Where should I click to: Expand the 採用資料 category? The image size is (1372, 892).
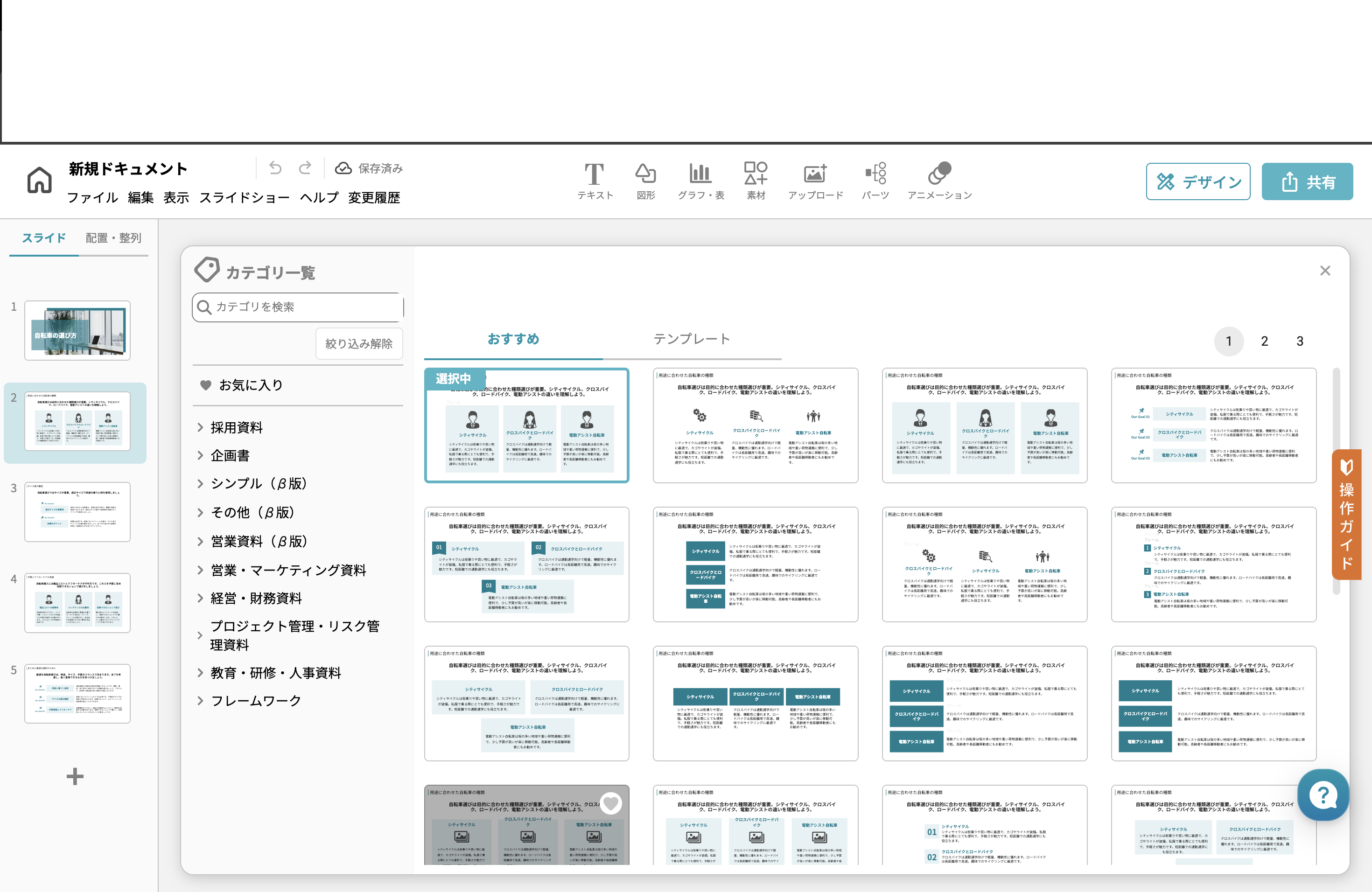[x=236, y=427]
